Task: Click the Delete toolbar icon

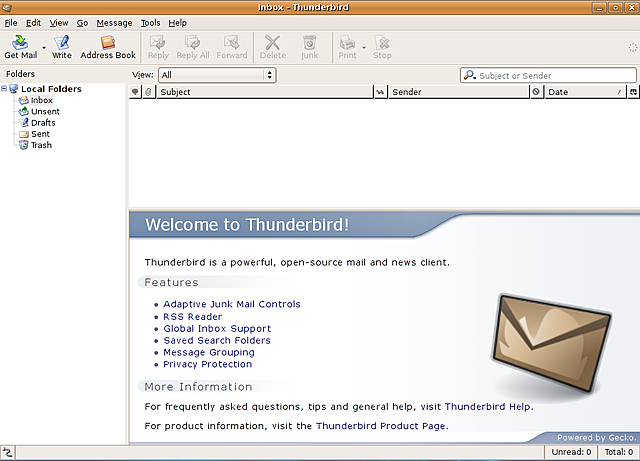Action: (273, 47)
